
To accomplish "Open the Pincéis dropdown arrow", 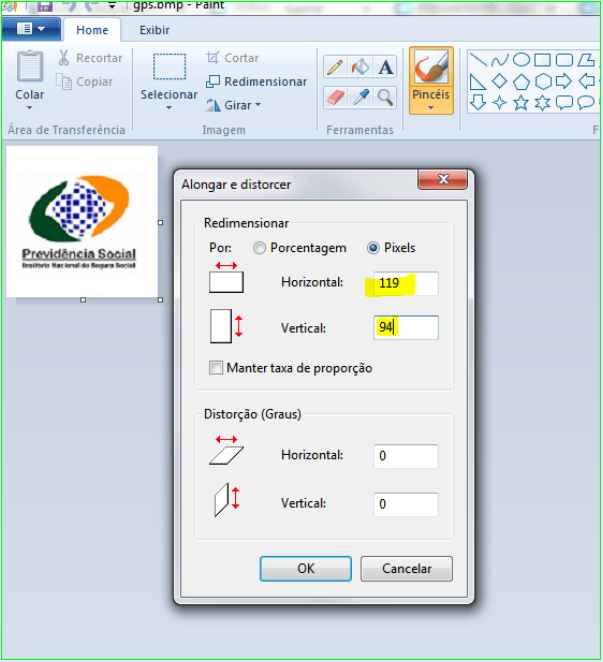I will pos(431,108).
